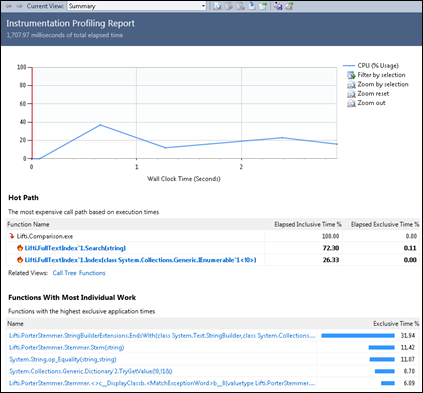Screen dimensions: 423x393
Task: Open System.String.op_Equality function entry
Action: coord(63,360)
